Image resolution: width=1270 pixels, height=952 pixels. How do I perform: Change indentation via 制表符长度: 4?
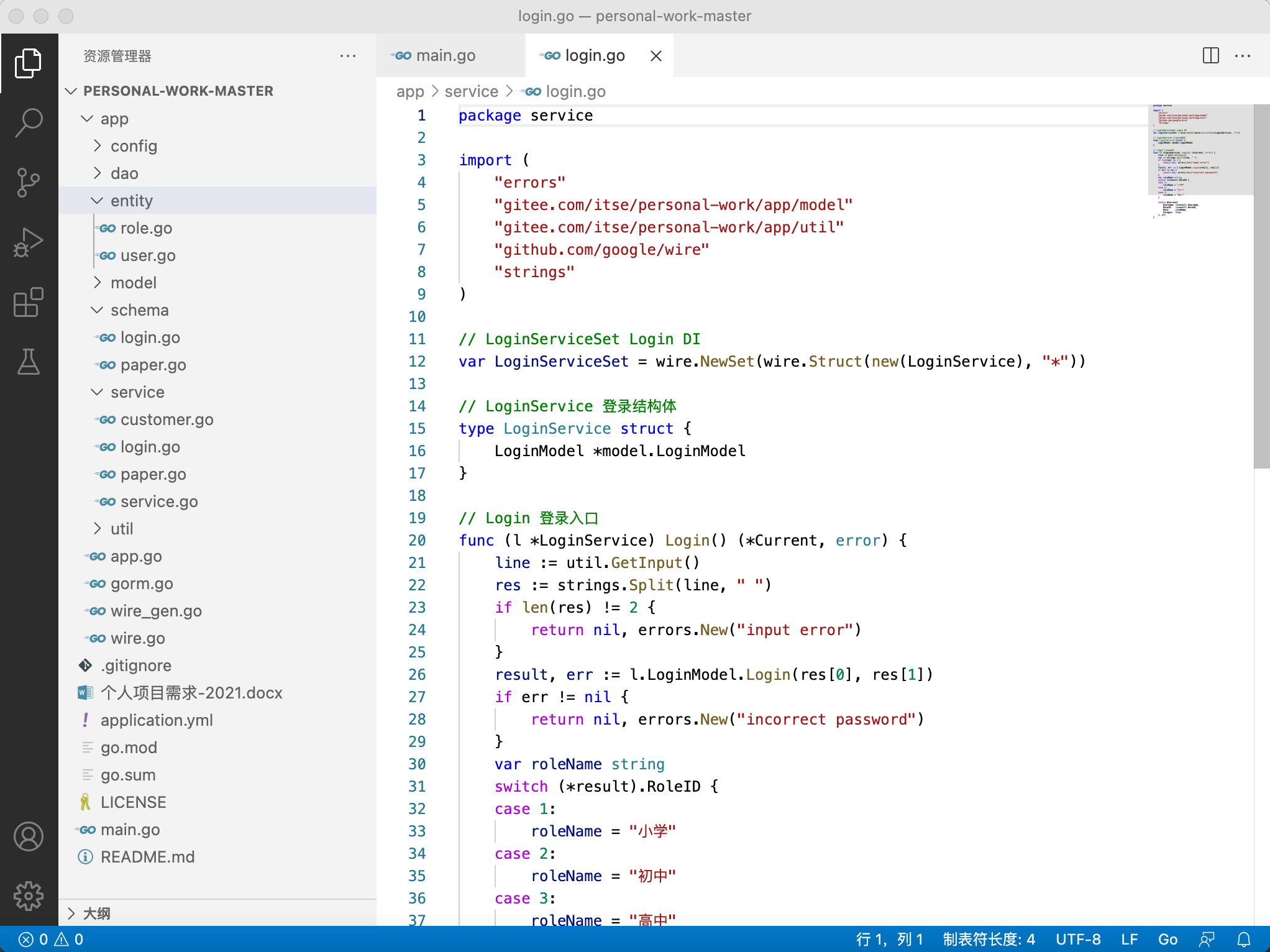pos(989,939)
